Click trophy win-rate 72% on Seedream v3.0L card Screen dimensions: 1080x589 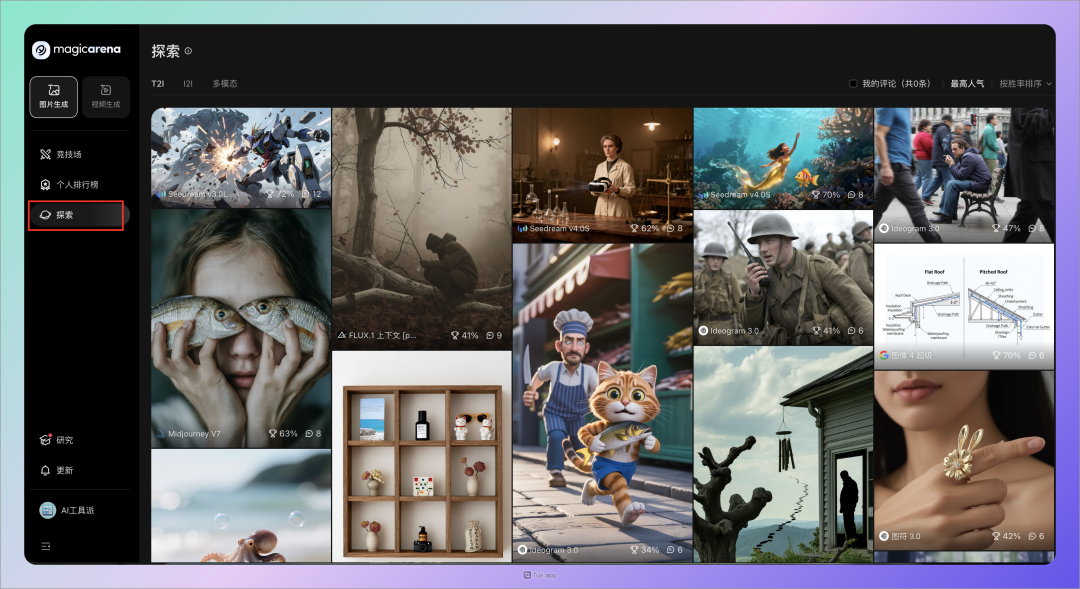280,194
